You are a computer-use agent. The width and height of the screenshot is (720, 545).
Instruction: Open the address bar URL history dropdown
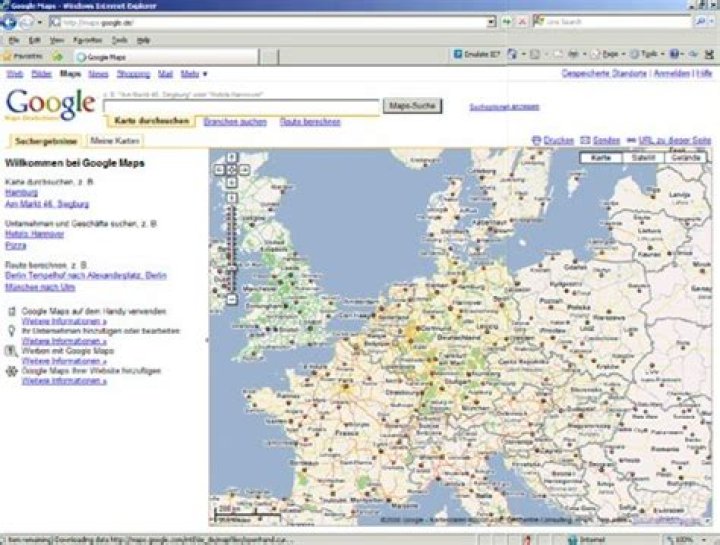click(491, 22)
